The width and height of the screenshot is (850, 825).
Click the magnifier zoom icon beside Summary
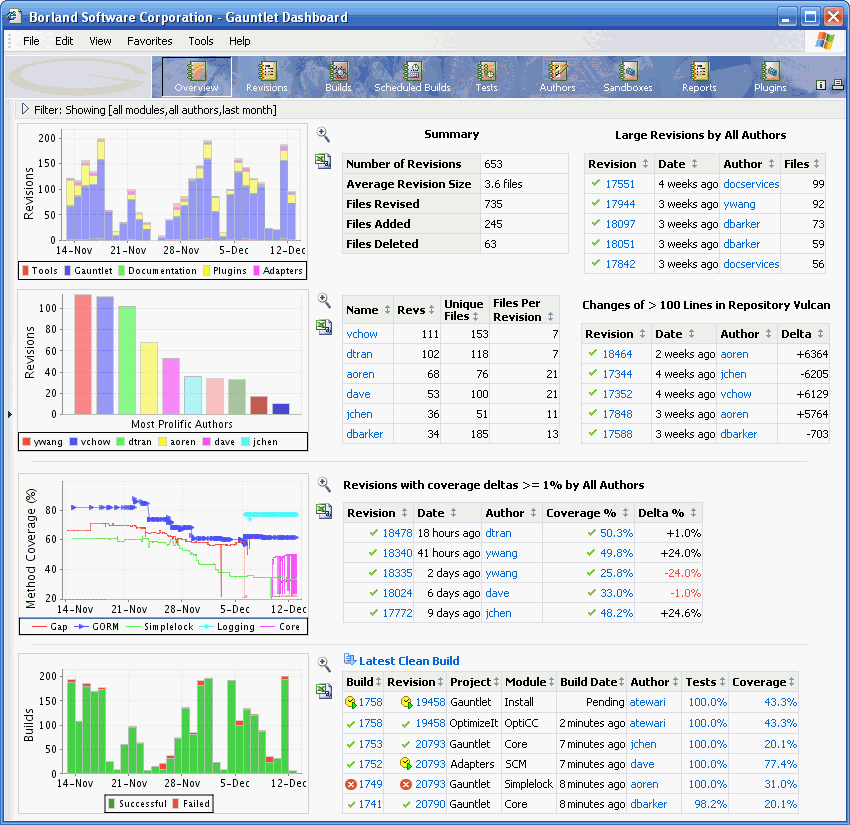[x=323, y=135]
